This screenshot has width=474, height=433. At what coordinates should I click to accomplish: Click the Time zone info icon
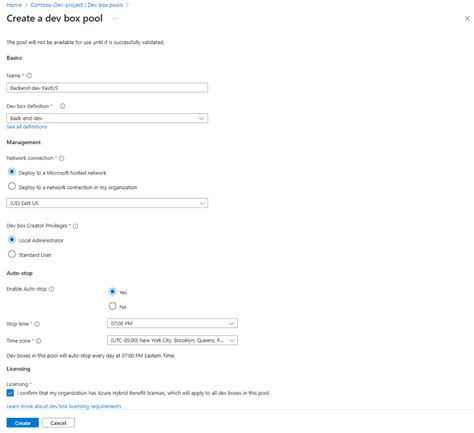(39, 341)
